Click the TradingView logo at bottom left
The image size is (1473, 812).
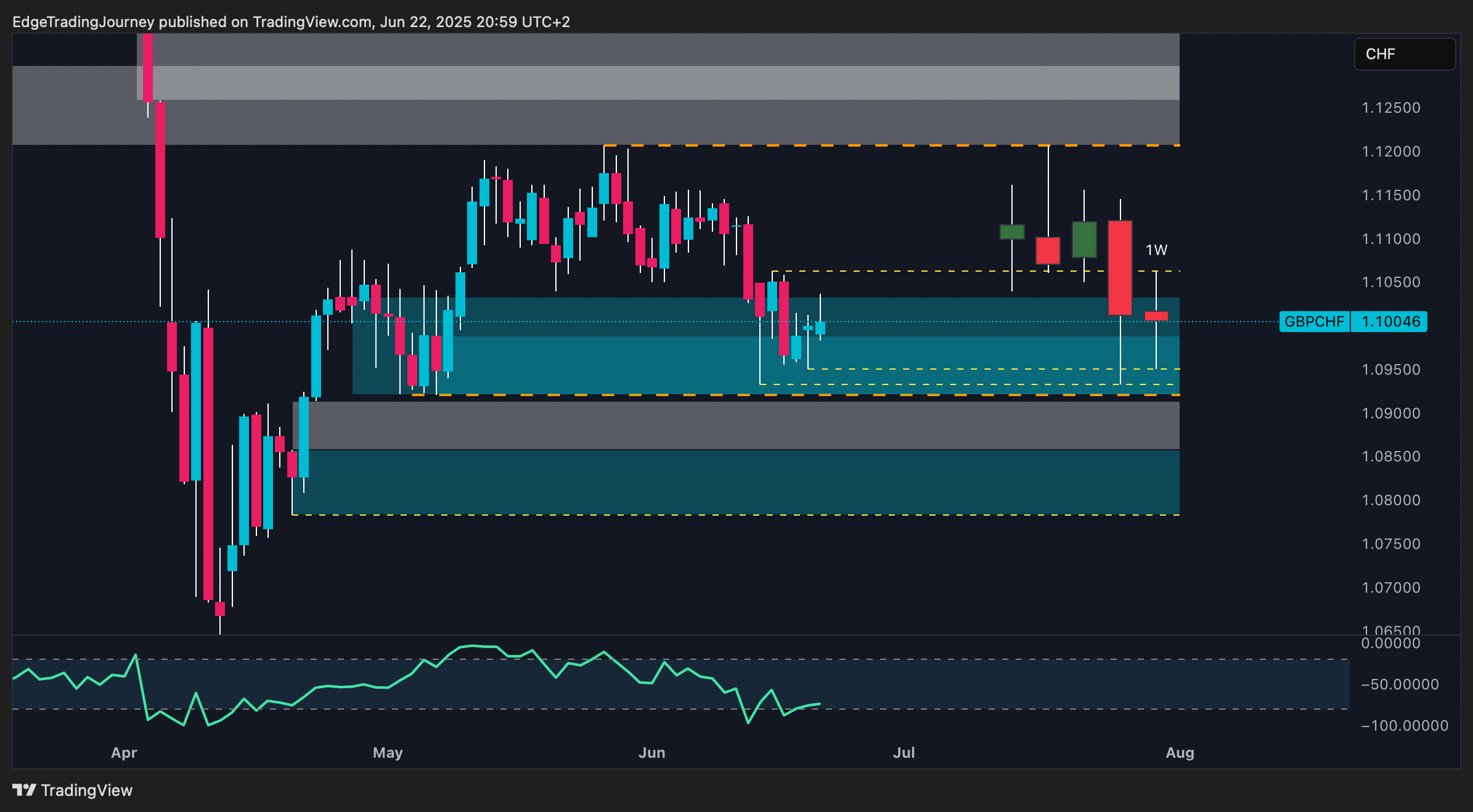(x=72, y=790)
